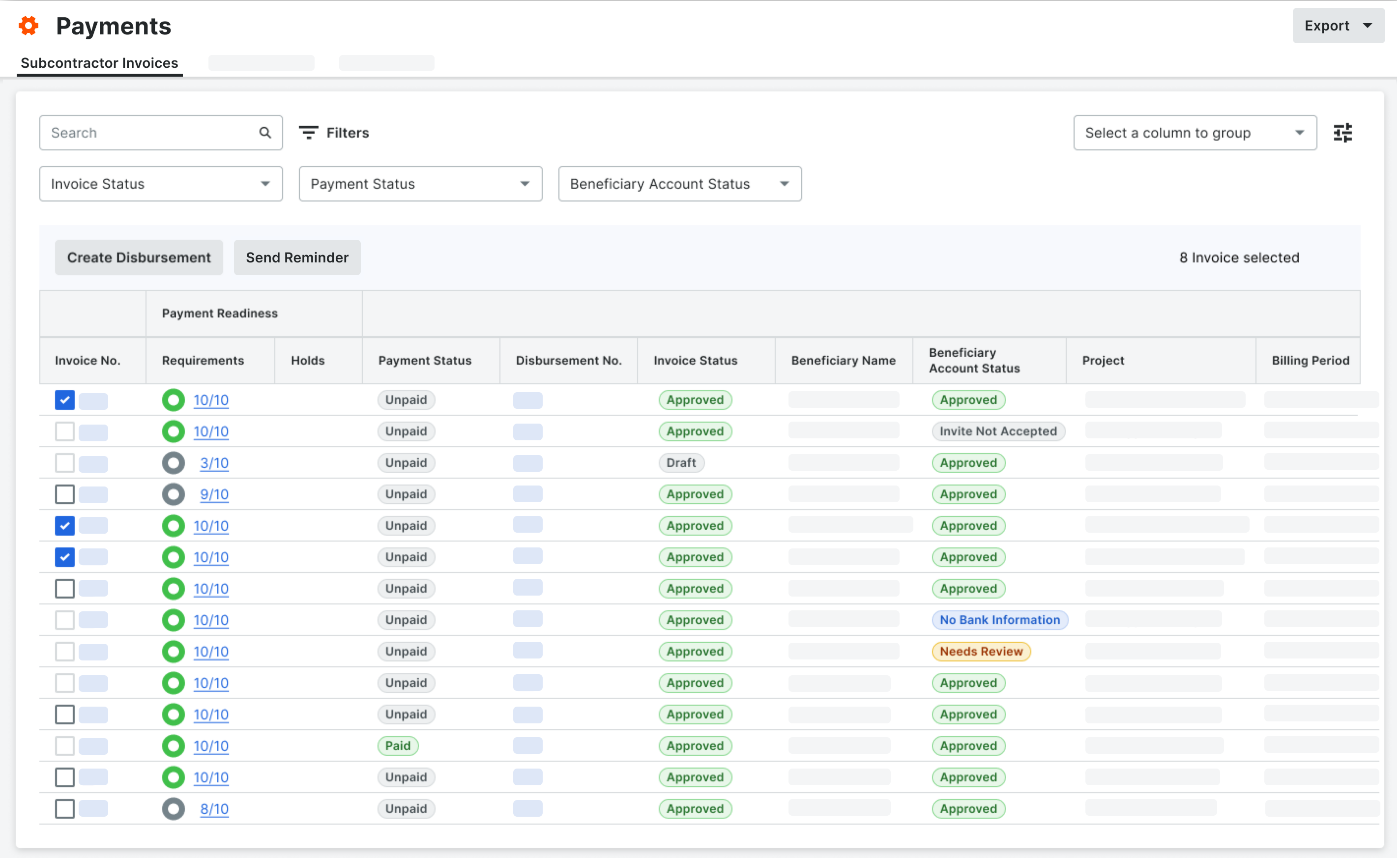Click gray readiness circle in the 9/10 row
This screenshot has width=1400, height=858.
point(174,494)
